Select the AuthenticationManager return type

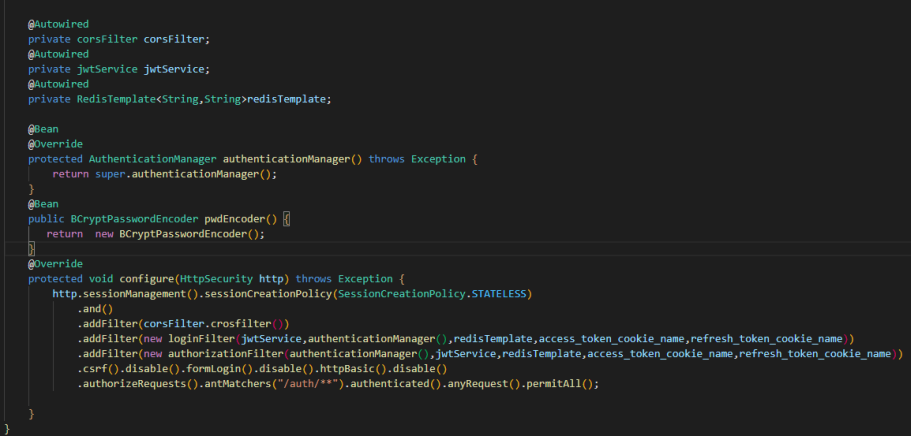(153, 159)
